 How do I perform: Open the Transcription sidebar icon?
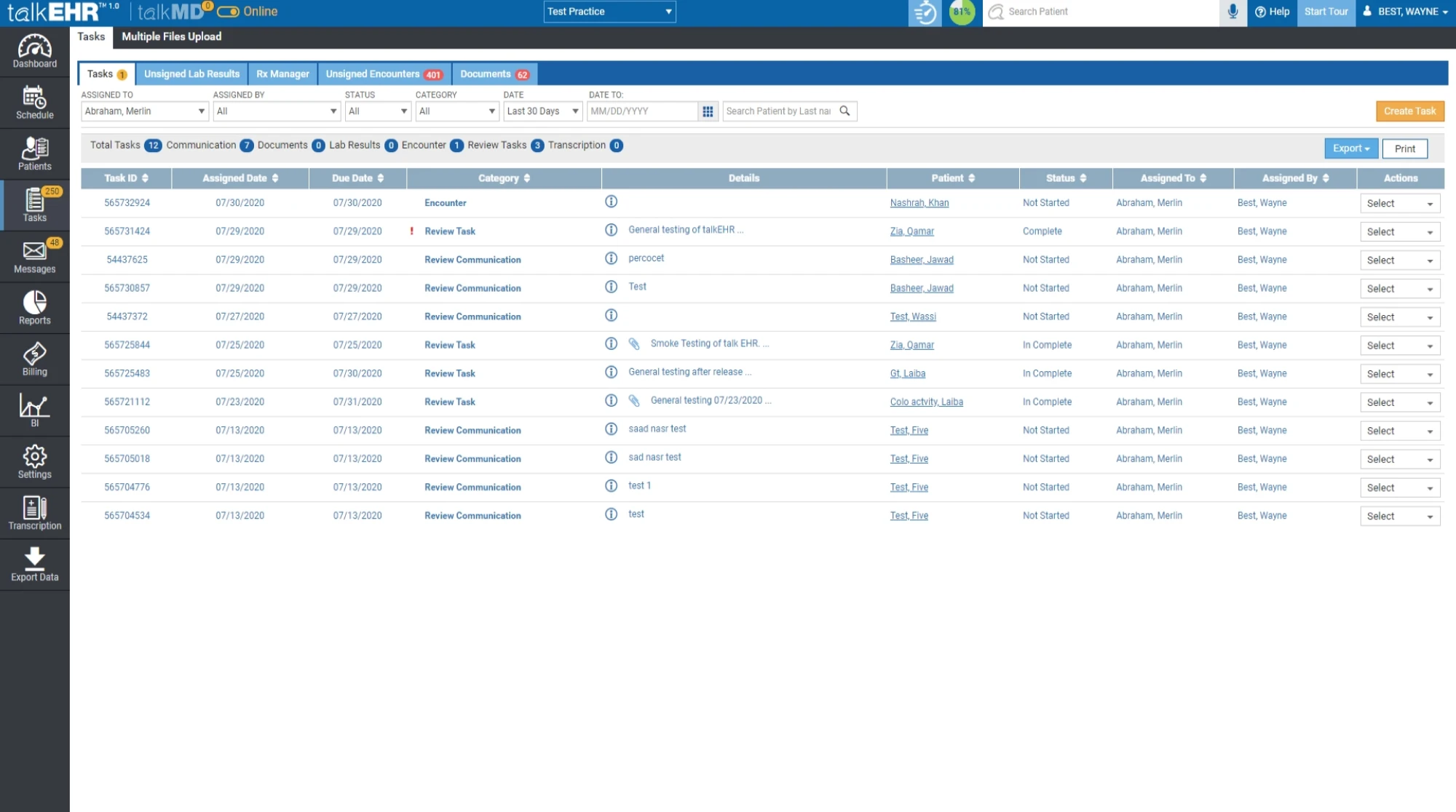coord(34,513)
